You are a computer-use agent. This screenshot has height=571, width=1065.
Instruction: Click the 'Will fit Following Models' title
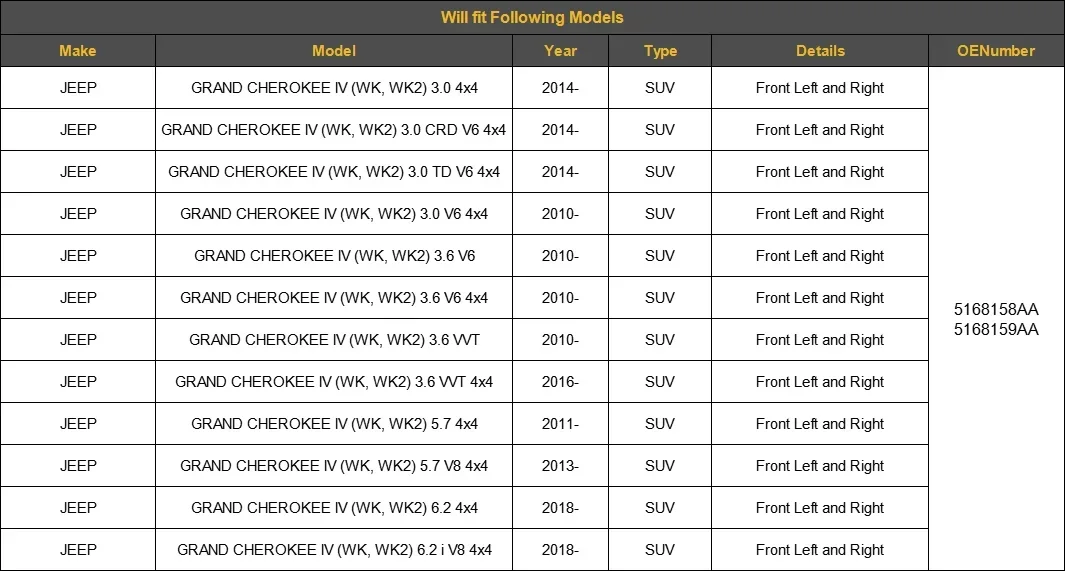click(x=532, y=17)
